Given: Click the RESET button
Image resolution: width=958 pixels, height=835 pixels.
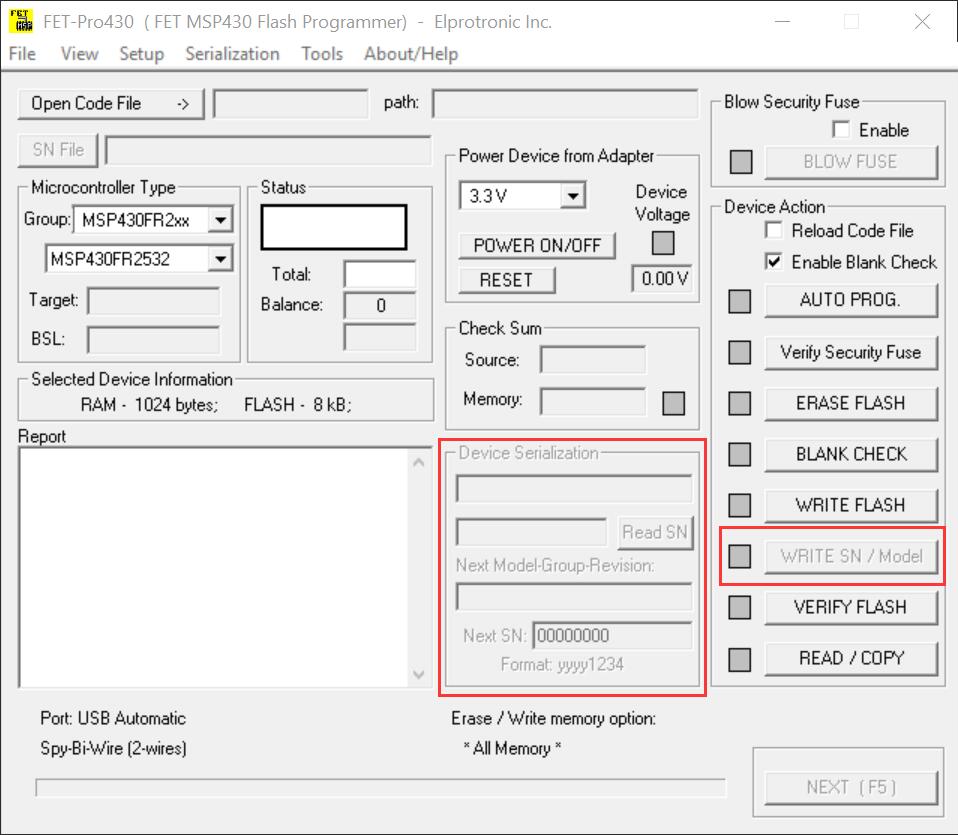Looking at the screenshot, I should point(506,280).
